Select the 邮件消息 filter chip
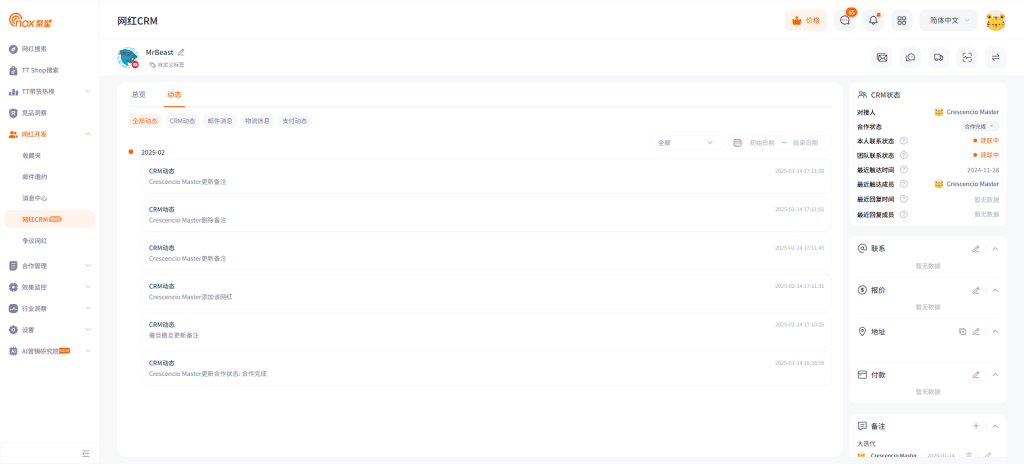 pyautogui.click(x=220, y=121)
